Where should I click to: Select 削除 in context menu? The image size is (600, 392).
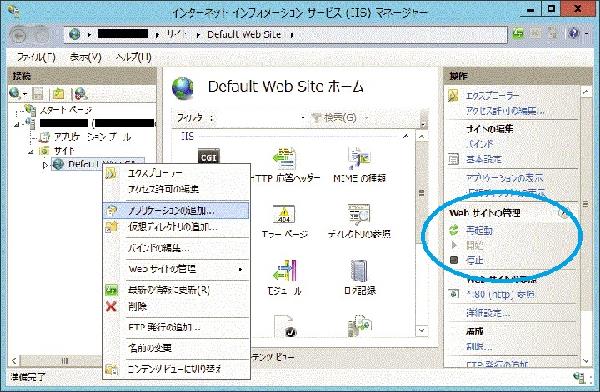[x=176, y=306]
